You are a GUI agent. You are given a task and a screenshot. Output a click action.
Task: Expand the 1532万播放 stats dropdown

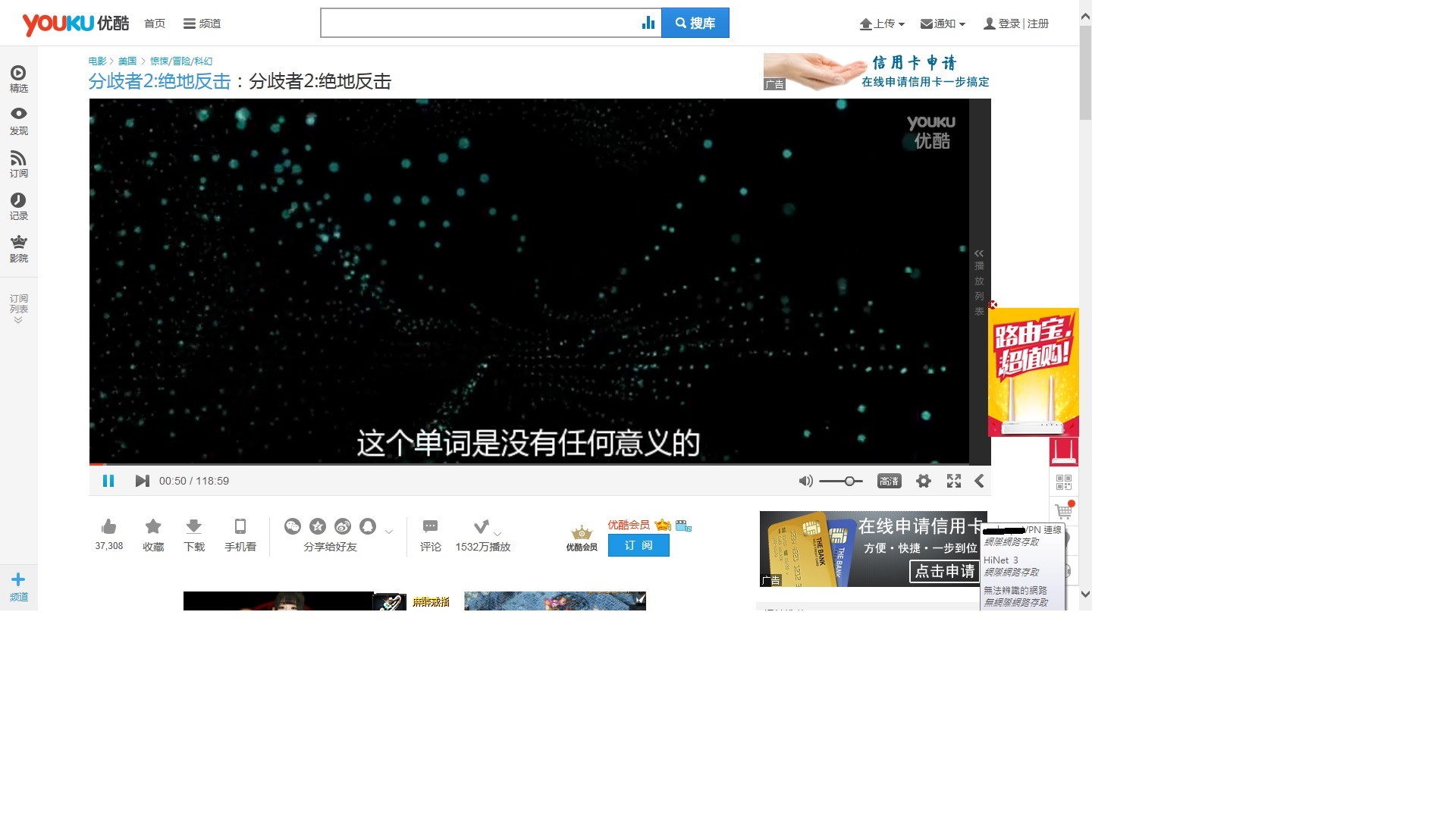click(x=497, y=534)
